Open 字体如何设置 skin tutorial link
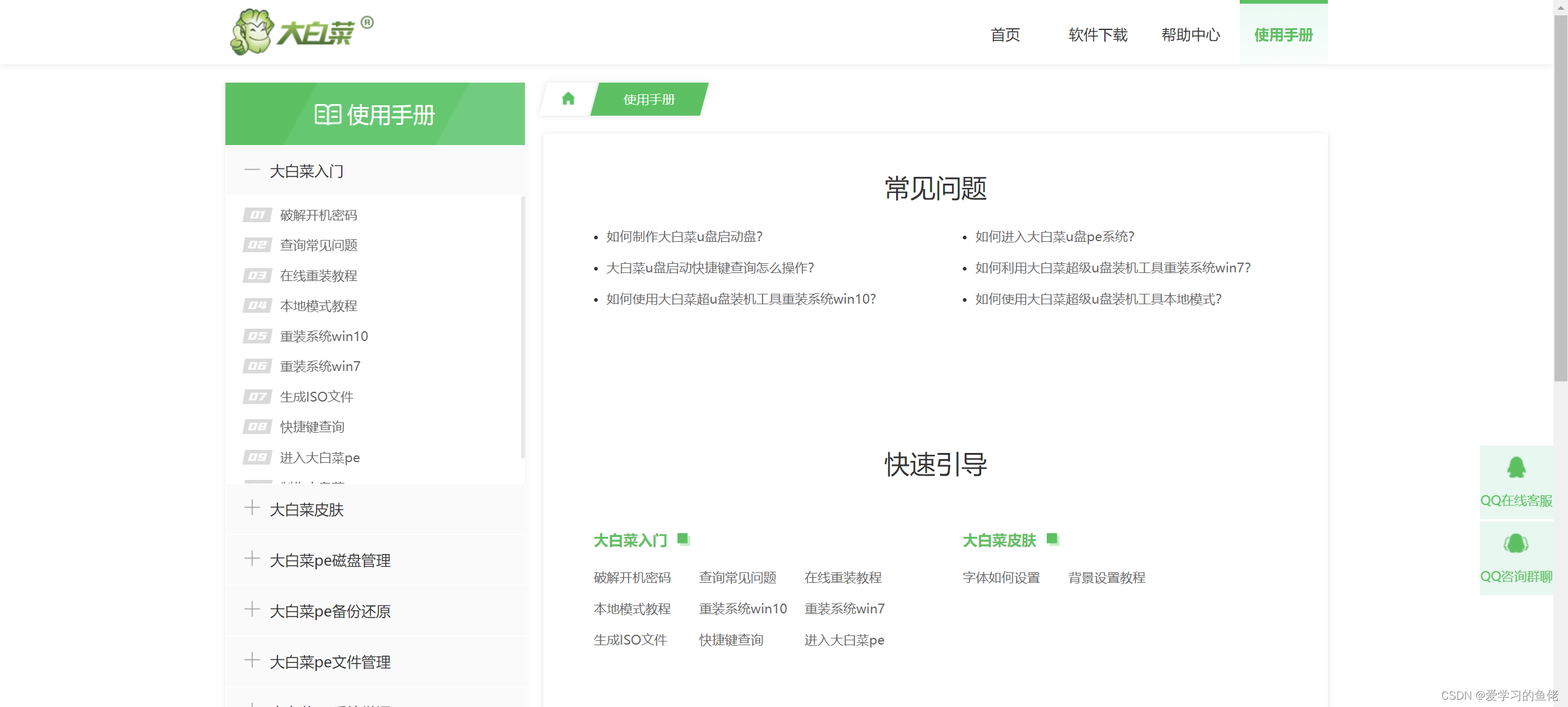This screenshot has width=1568, height=707. (x=1001, y=577)
